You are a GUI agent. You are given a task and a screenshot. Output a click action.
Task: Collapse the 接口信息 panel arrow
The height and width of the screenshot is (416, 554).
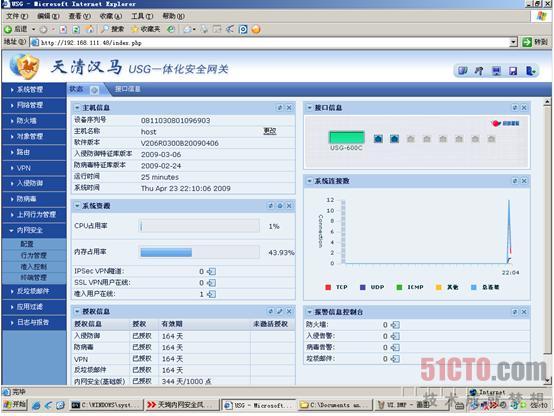click(x=310, y=107)
